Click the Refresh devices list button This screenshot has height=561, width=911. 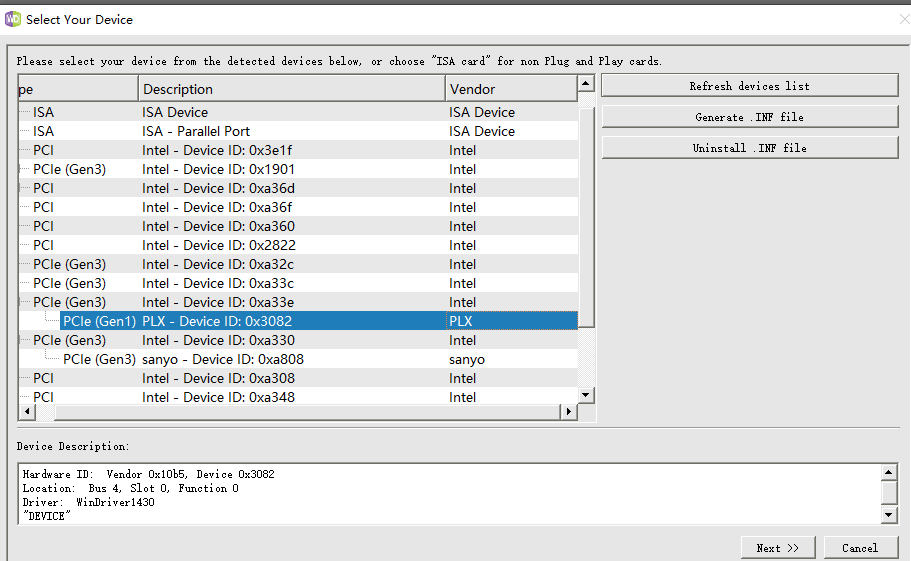[x=749, y=86]
